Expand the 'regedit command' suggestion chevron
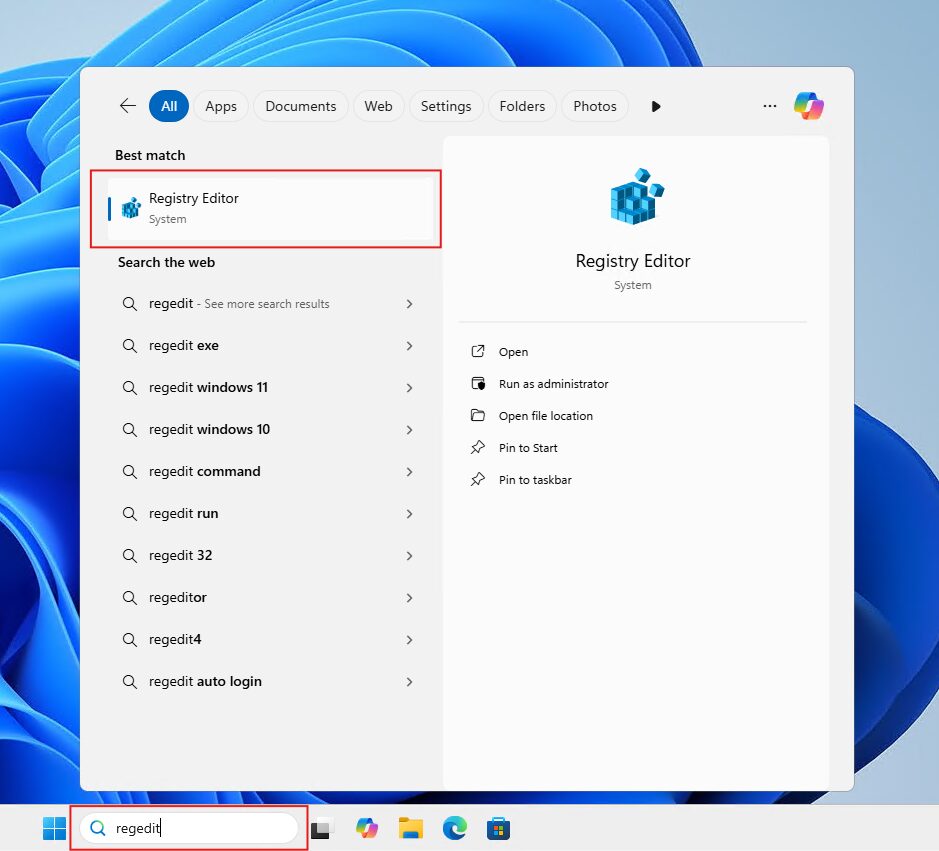This screenshot has width=939, height=851. (410, 471)
